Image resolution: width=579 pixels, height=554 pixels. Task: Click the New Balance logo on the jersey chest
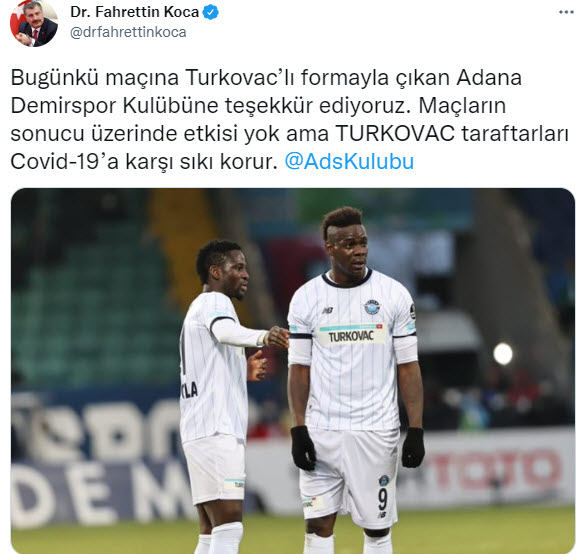[328, 311]
